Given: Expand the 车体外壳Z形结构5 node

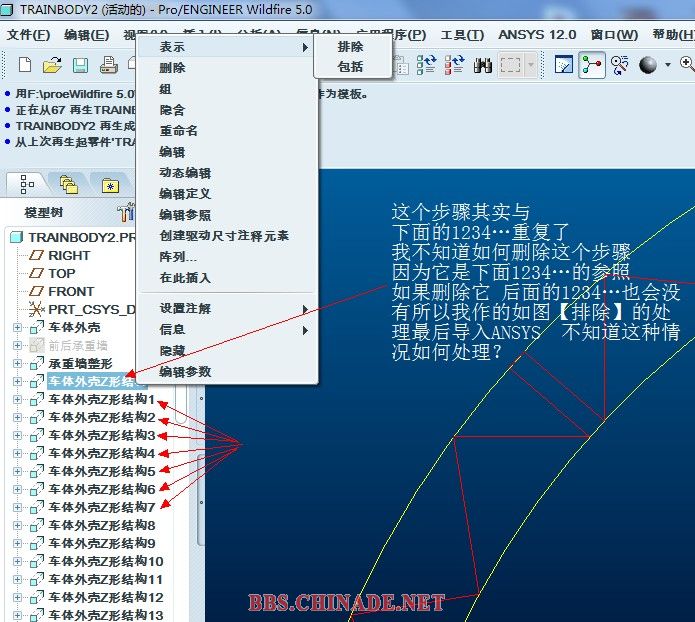Looking at the screenshot, I should coord(17,471).
